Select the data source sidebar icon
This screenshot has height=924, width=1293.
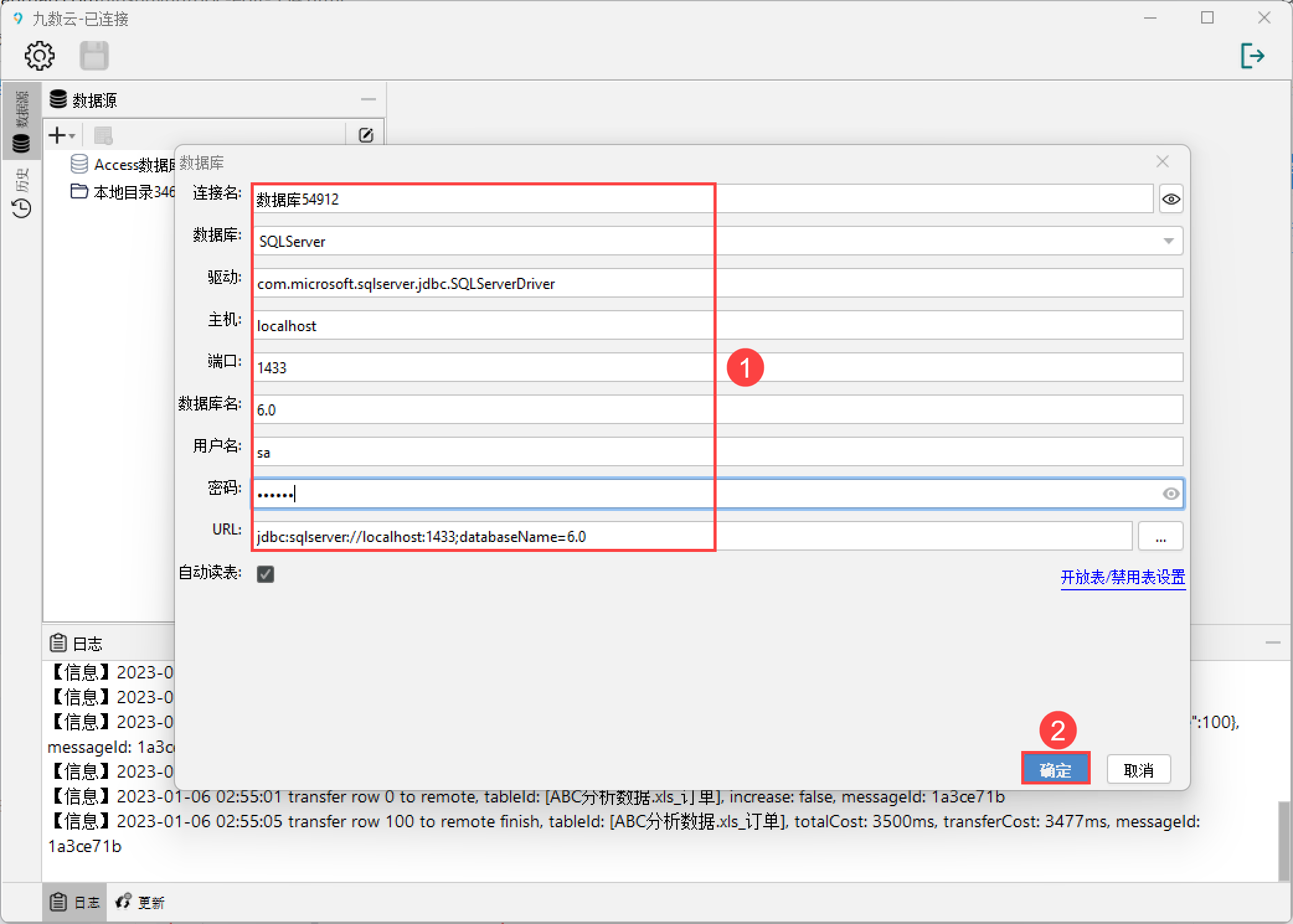pos(21,144)
